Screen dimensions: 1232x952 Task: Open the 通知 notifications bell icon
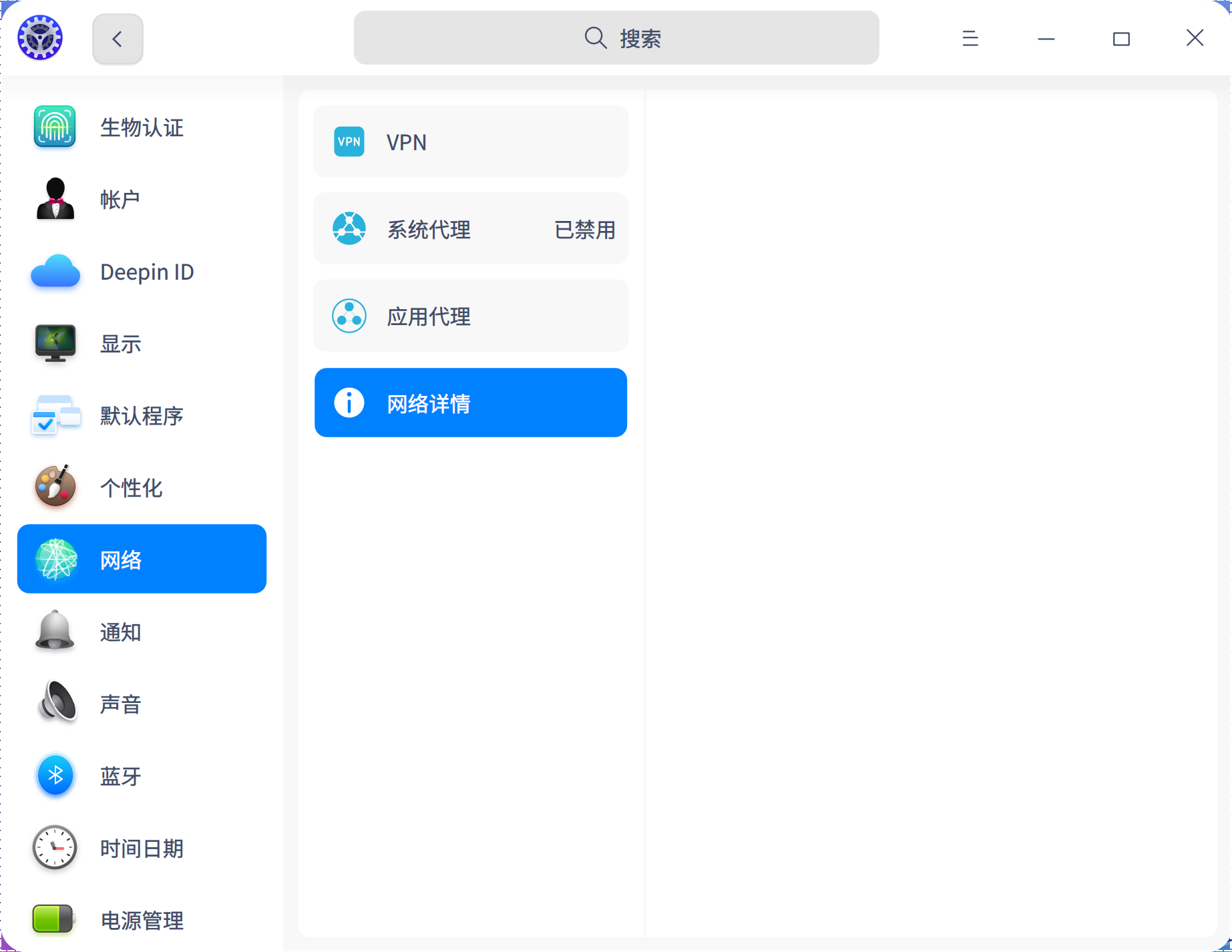coord(55,632)
